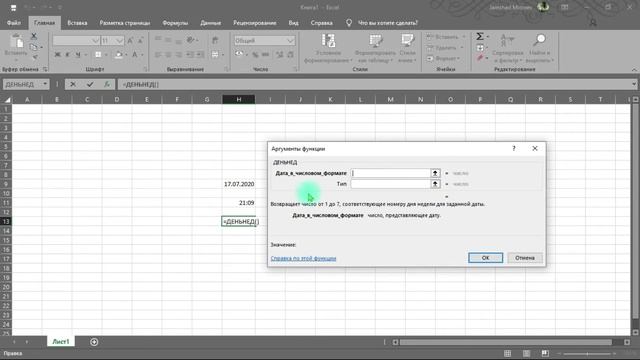Click the Тип argument input field
The height and width of the screenshot is (360, 640).
pyautogui.click(x=391, y=184)
